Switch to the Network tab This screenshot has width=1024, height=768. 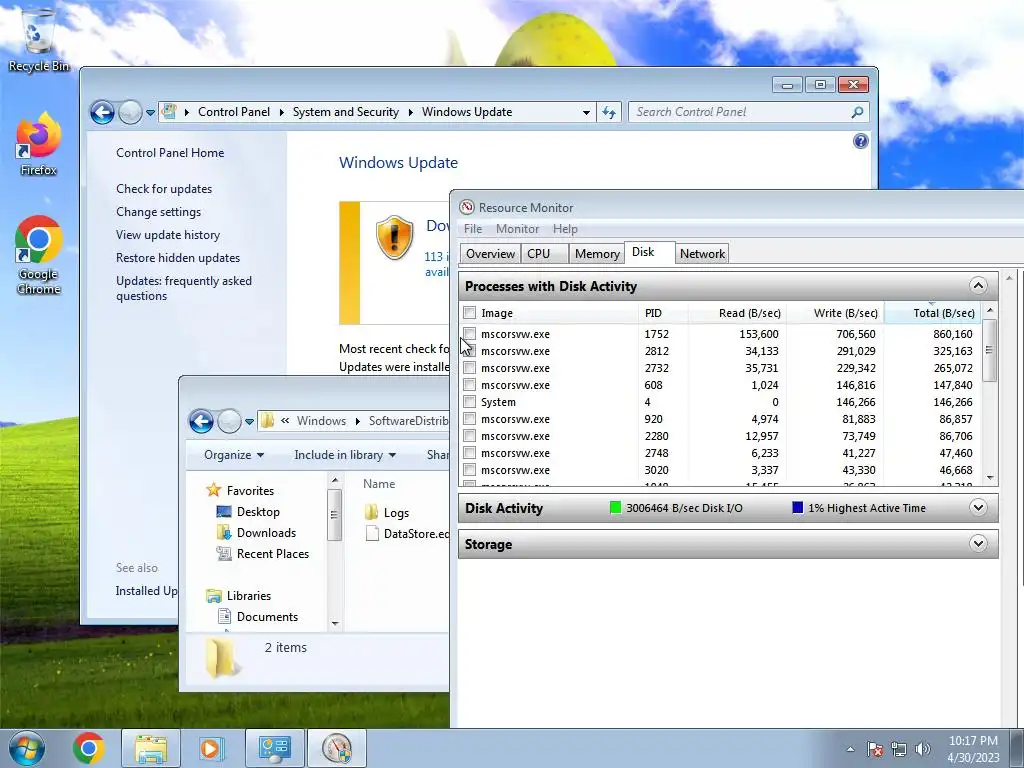pos(702,253)
